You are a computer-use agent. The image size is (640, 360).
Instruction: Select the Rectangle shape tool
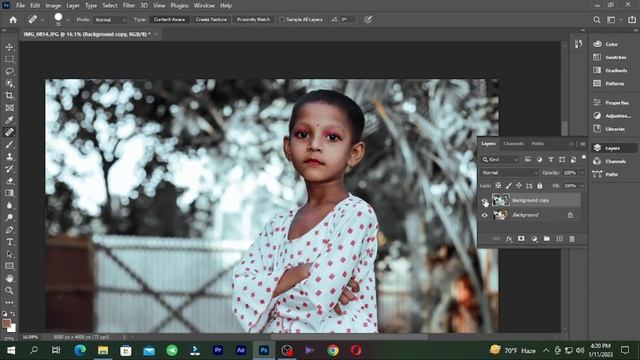(9, 266)
